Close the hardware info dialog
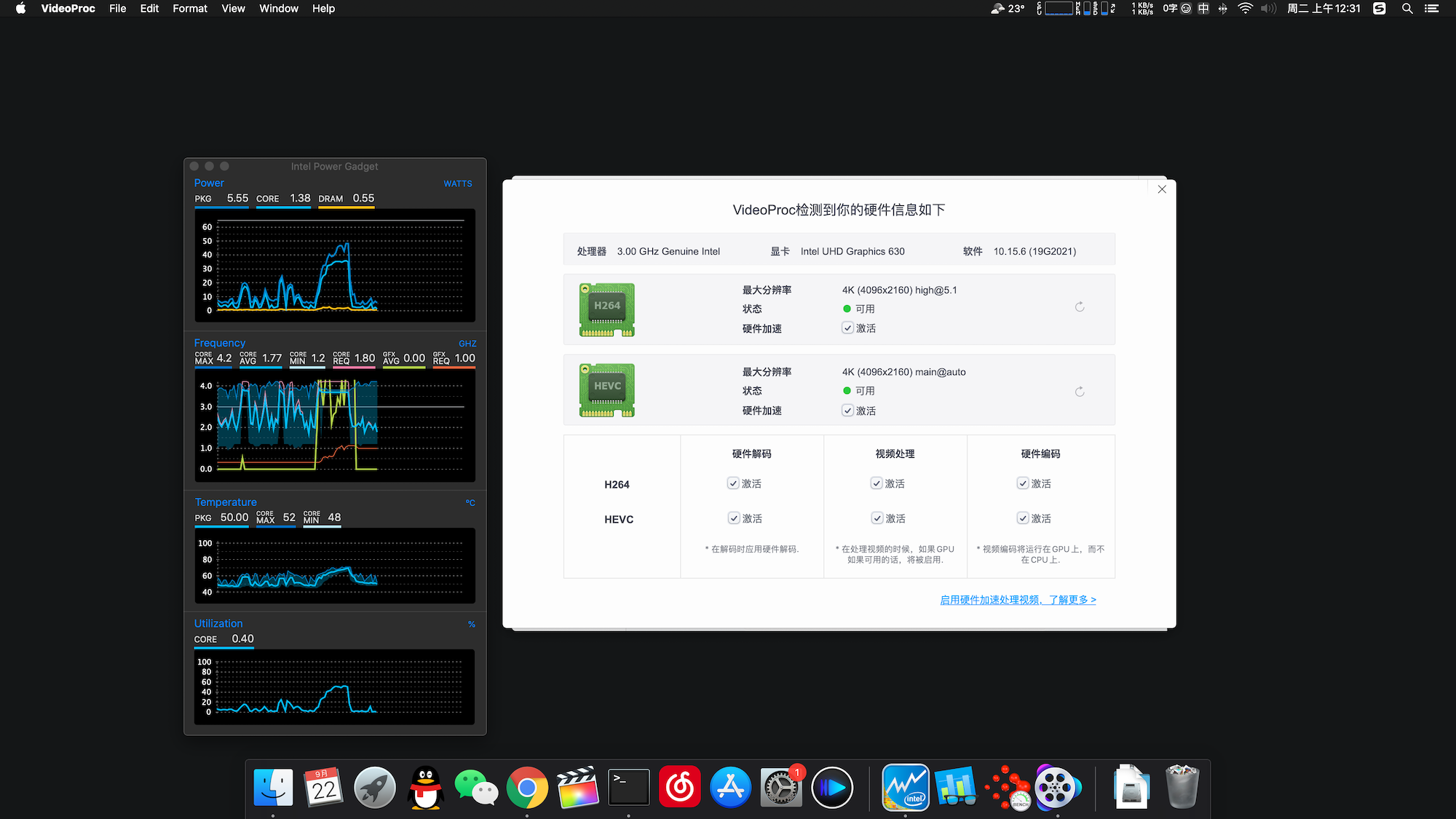This screenshot has height=819, width=1456. [x=1162, y=189]
